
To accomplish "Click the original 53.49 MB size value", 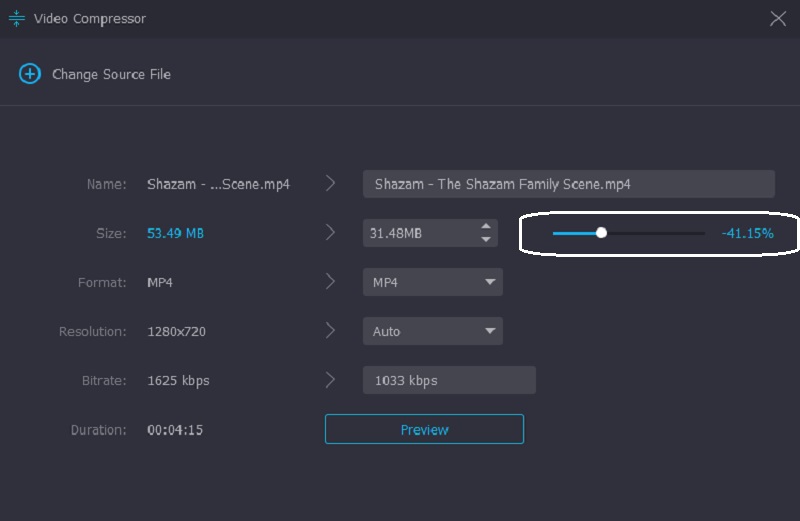I will coord(175,233).
